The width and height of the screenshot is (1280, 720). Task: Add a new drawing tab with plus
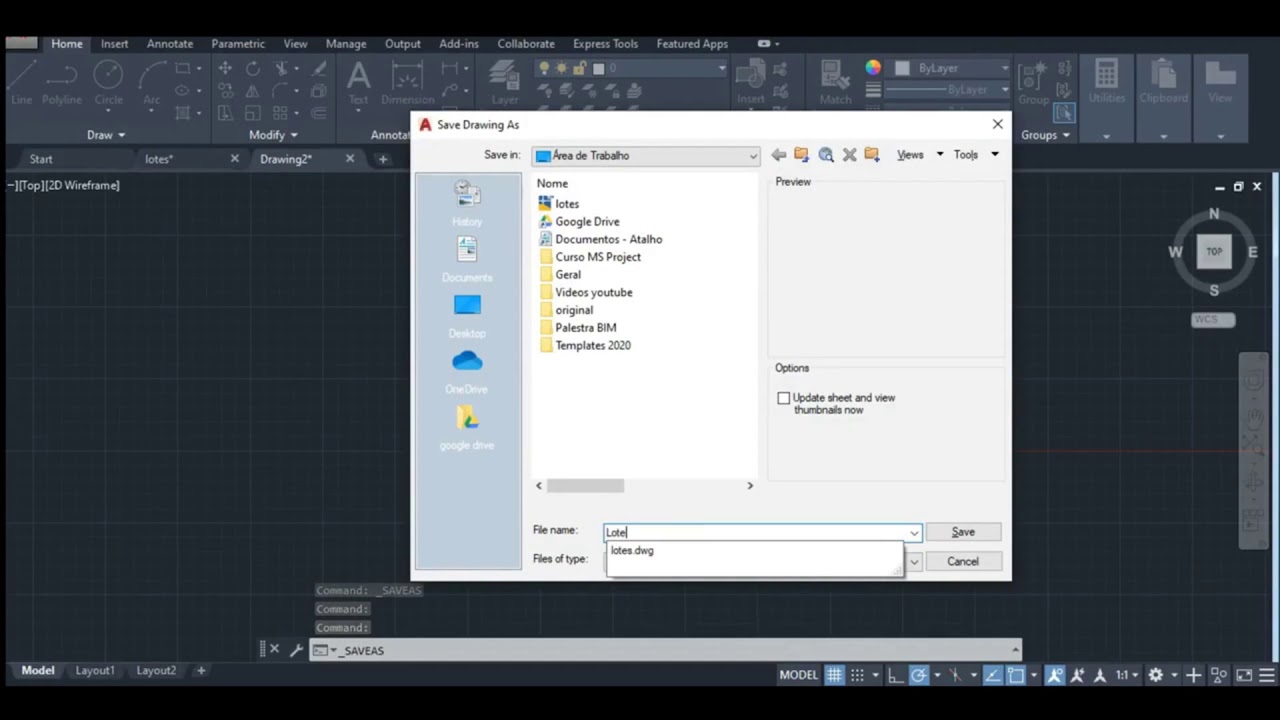[x=382, y=159]
